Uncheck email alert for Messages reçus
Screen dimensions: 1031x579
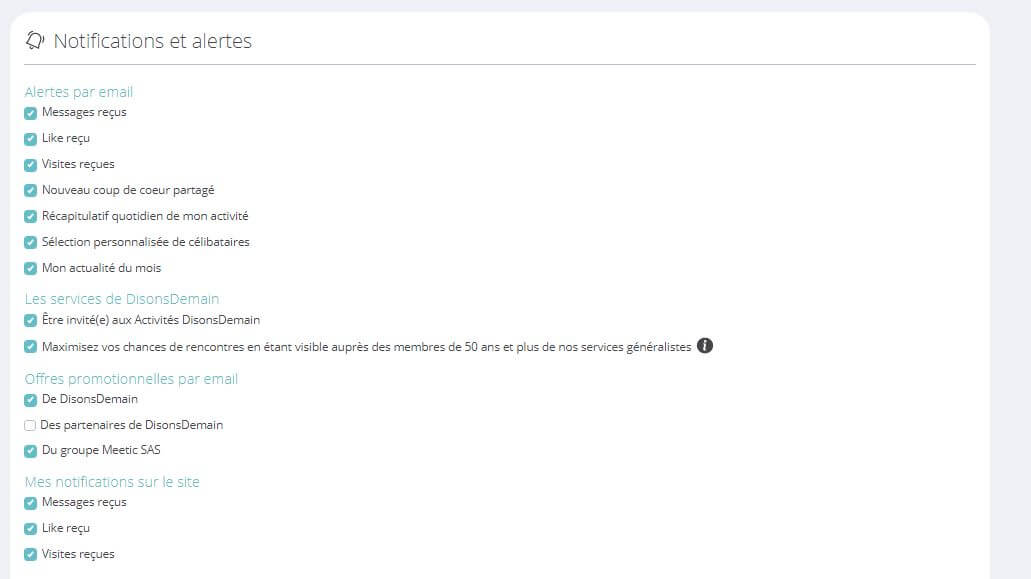click(x=31, y=113)
